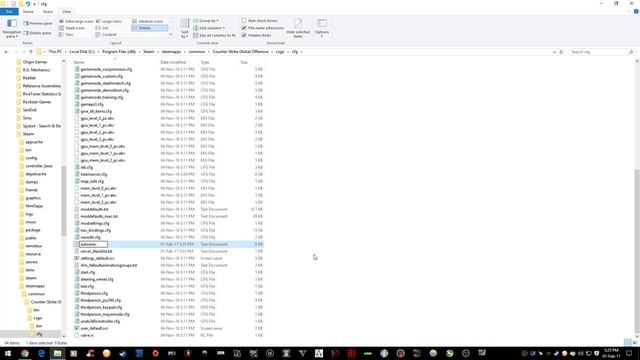The image size is (640, 360).
Task: Switch to the Content layout
Action: [107, 35]
